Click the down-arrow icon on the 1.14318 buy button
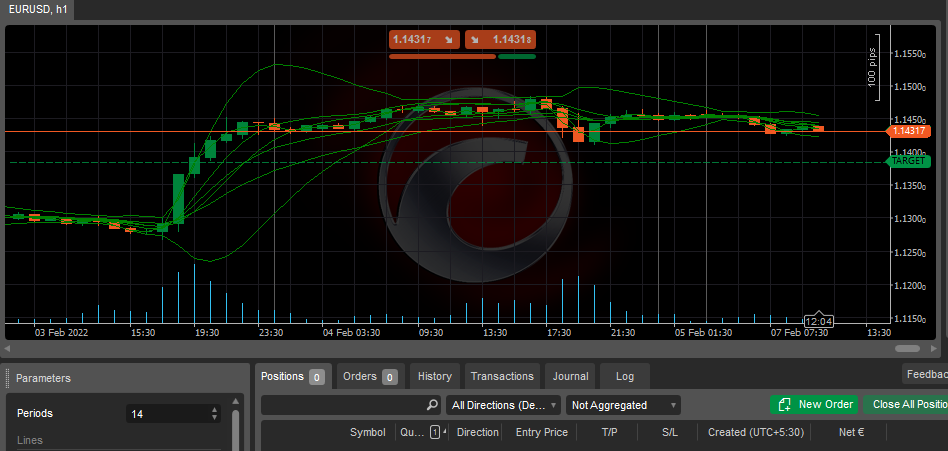Screen dimensions: 948x451 [475, 39]
